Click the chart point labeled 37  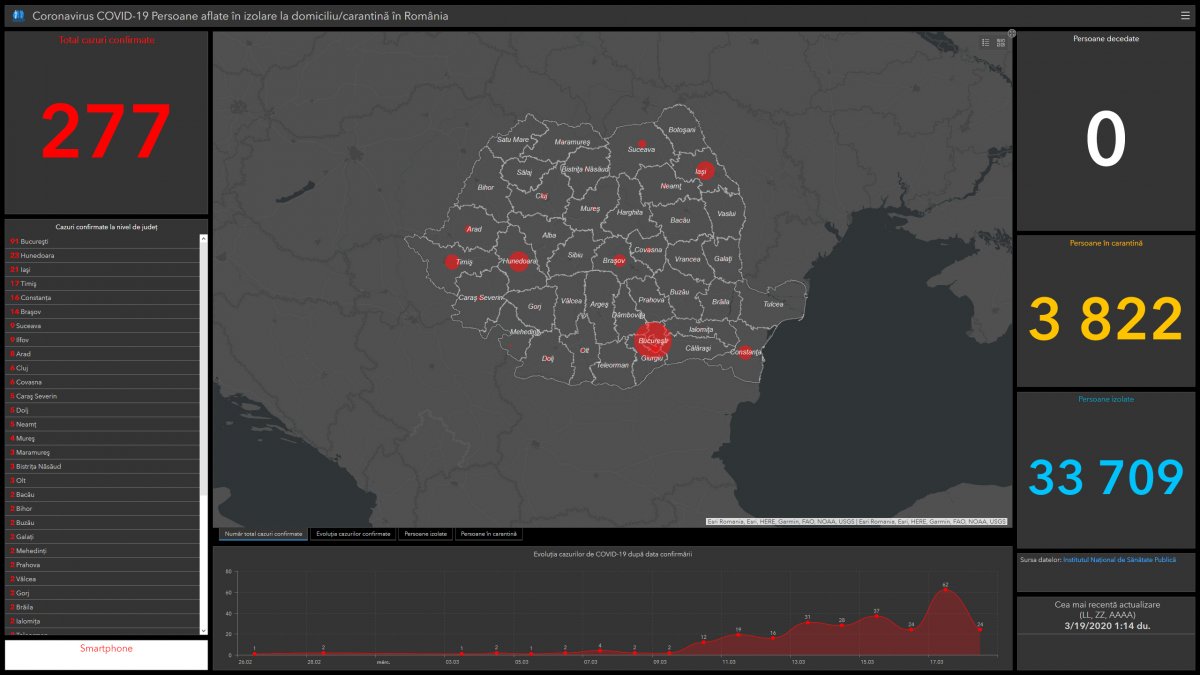point(876,616)
